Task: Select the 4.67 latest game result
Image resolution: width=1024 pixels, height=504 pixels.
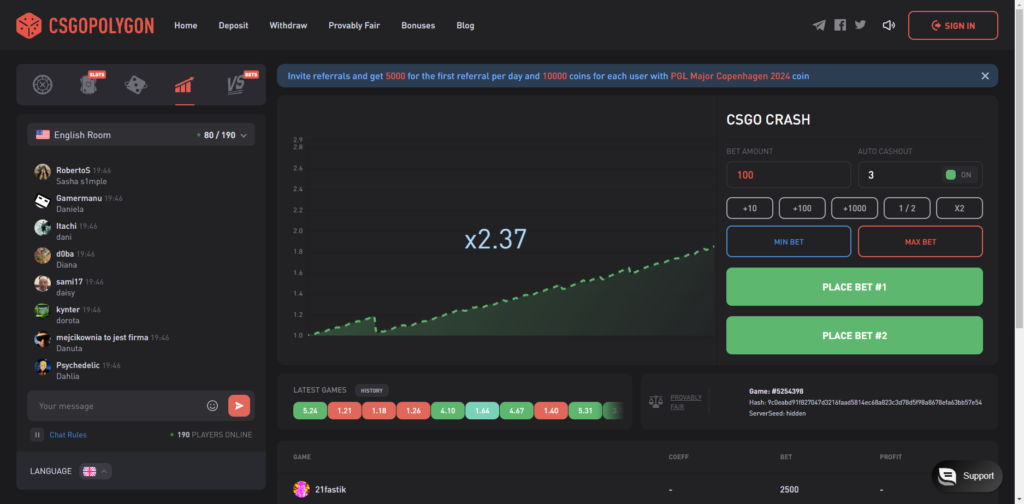Action: pyautogui.click(x=517, y=411)
